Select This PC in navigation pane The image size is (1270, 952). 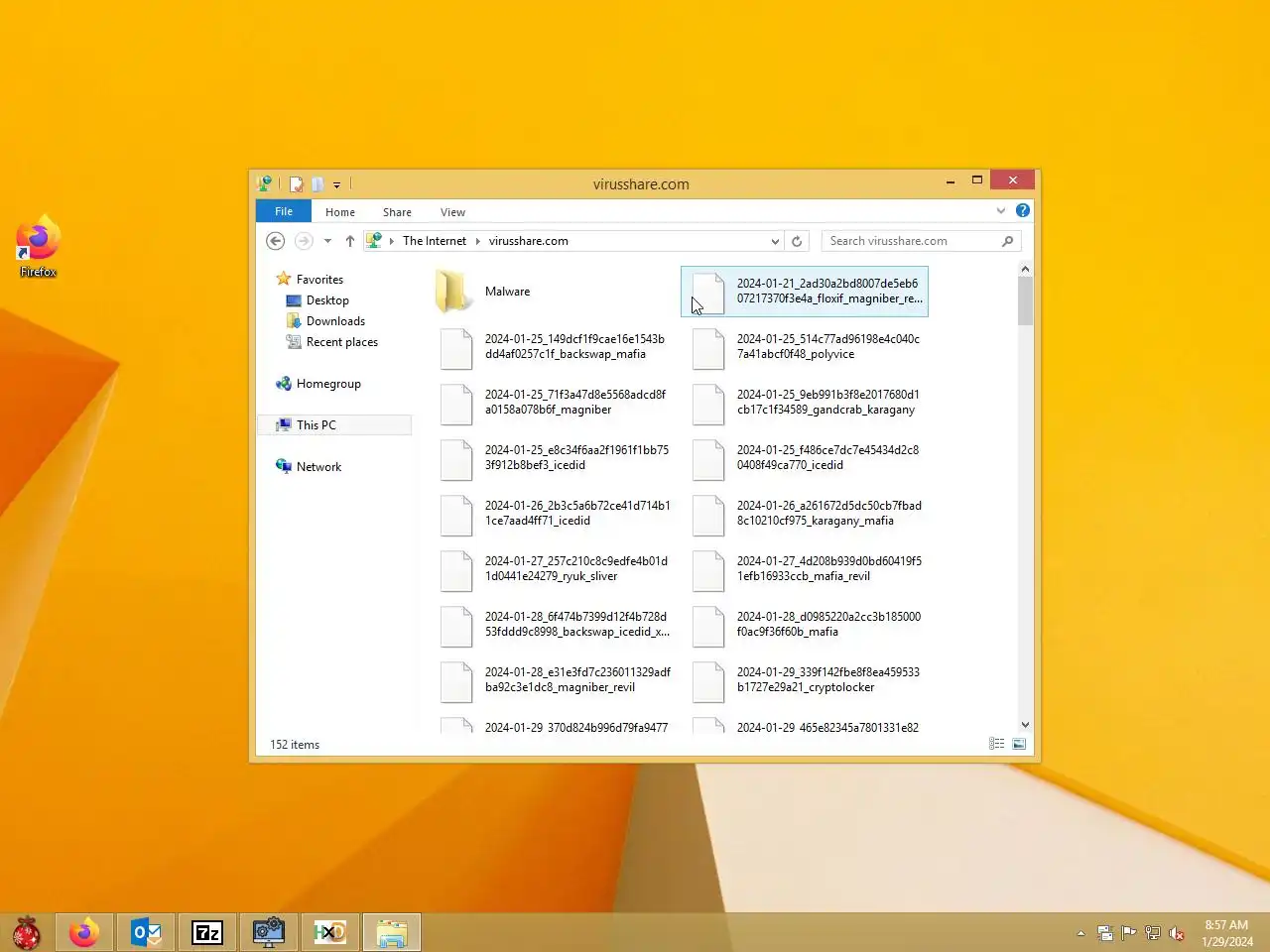(x=335, y=425)
